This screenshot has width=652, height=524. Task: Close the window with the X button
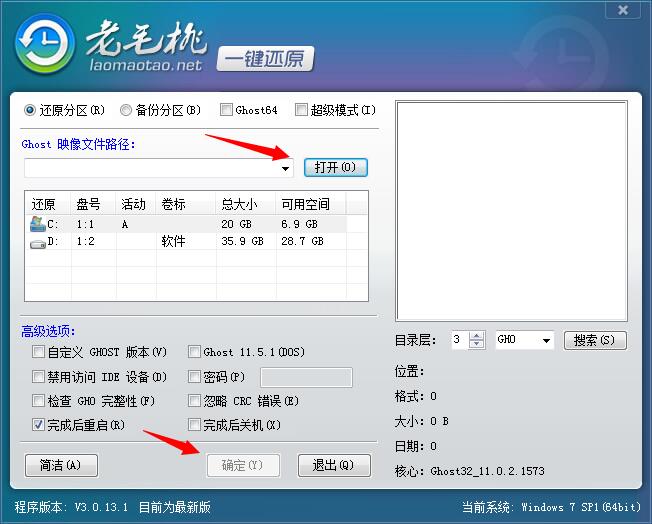(x=624, y=9)
